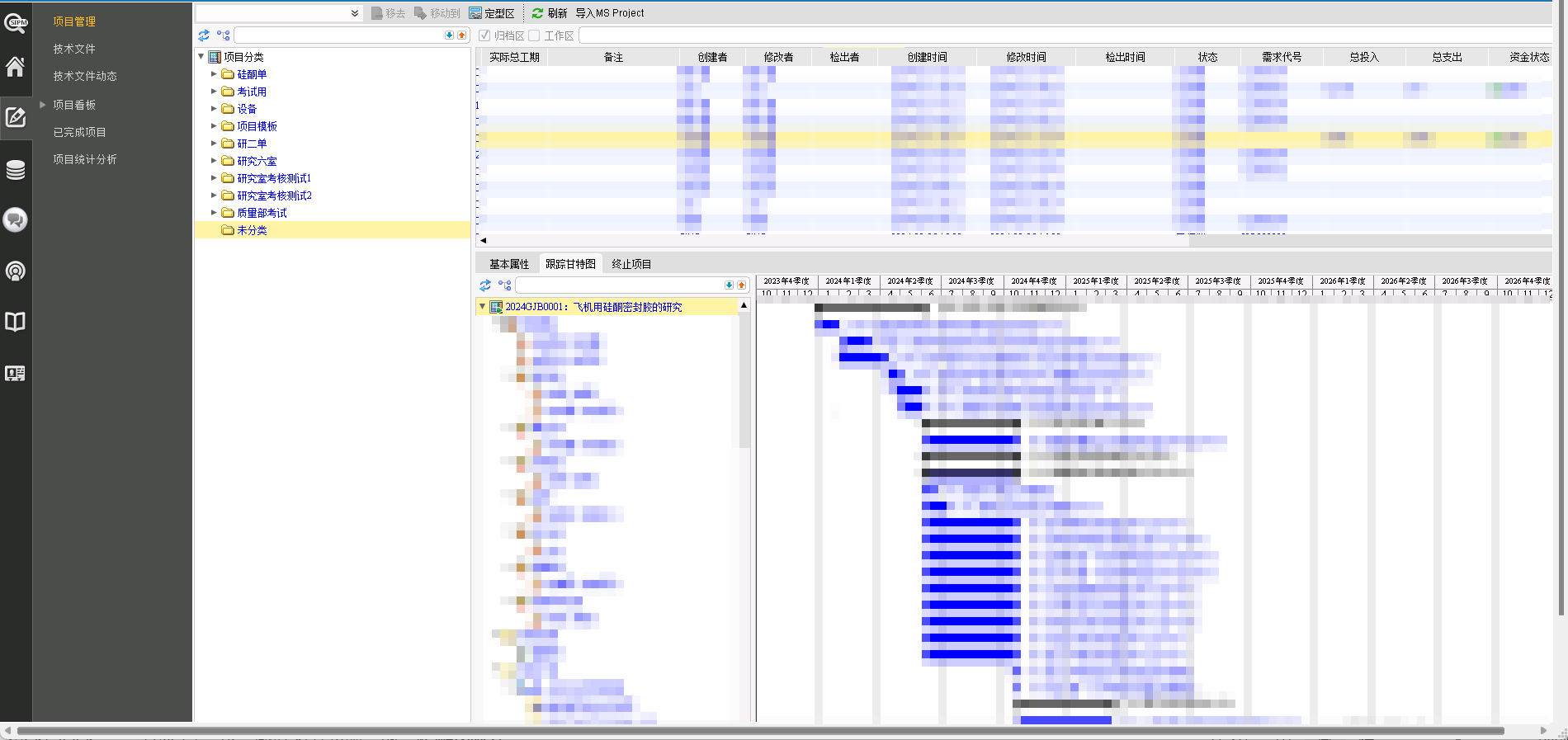
Task: Click the tree structure icon in Gantt panel
Action: (x=505, y=285)
